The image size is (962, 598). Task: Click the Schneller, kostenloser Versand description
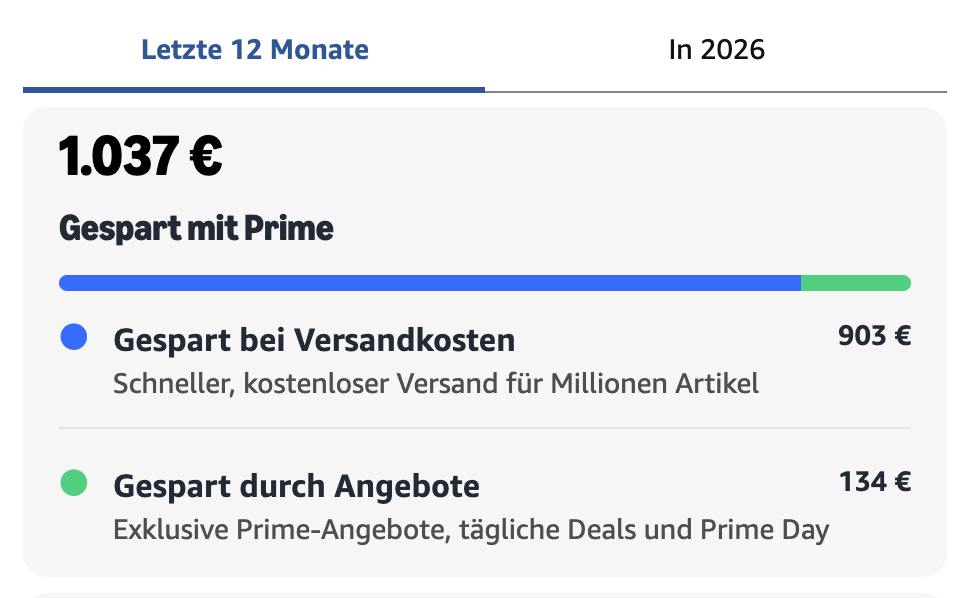(x=436, y=383)
